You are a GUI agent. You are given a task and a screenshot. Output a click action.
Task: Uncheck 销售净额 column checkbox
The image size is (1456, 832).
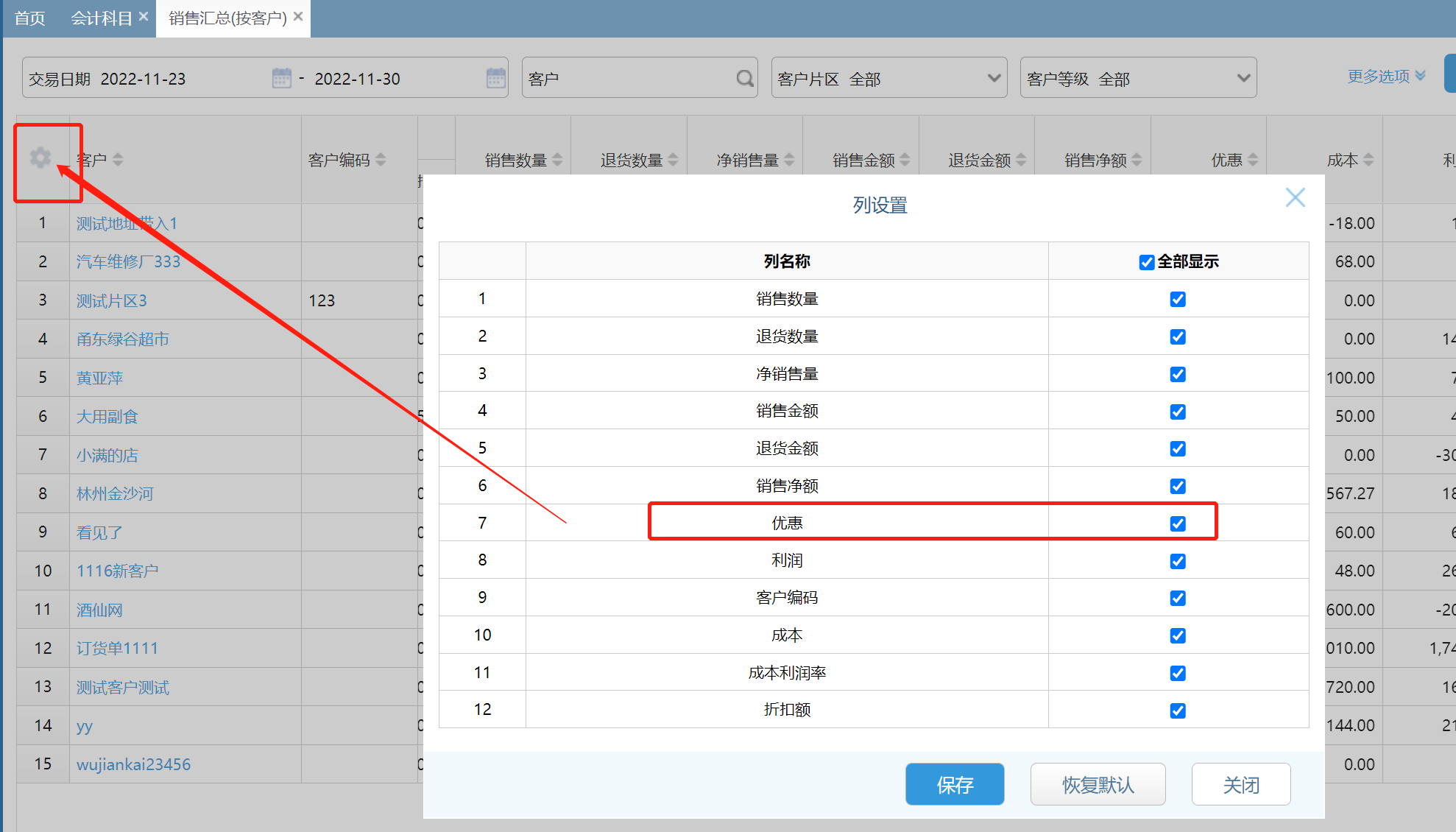pos(1178,486)
